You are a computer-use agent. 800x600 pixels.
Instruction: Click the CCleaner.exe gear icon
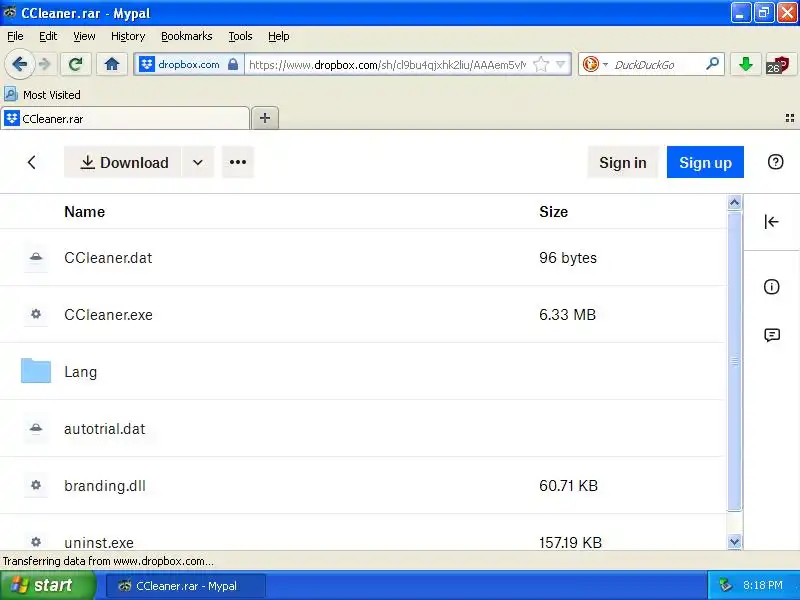click(36, 314)
